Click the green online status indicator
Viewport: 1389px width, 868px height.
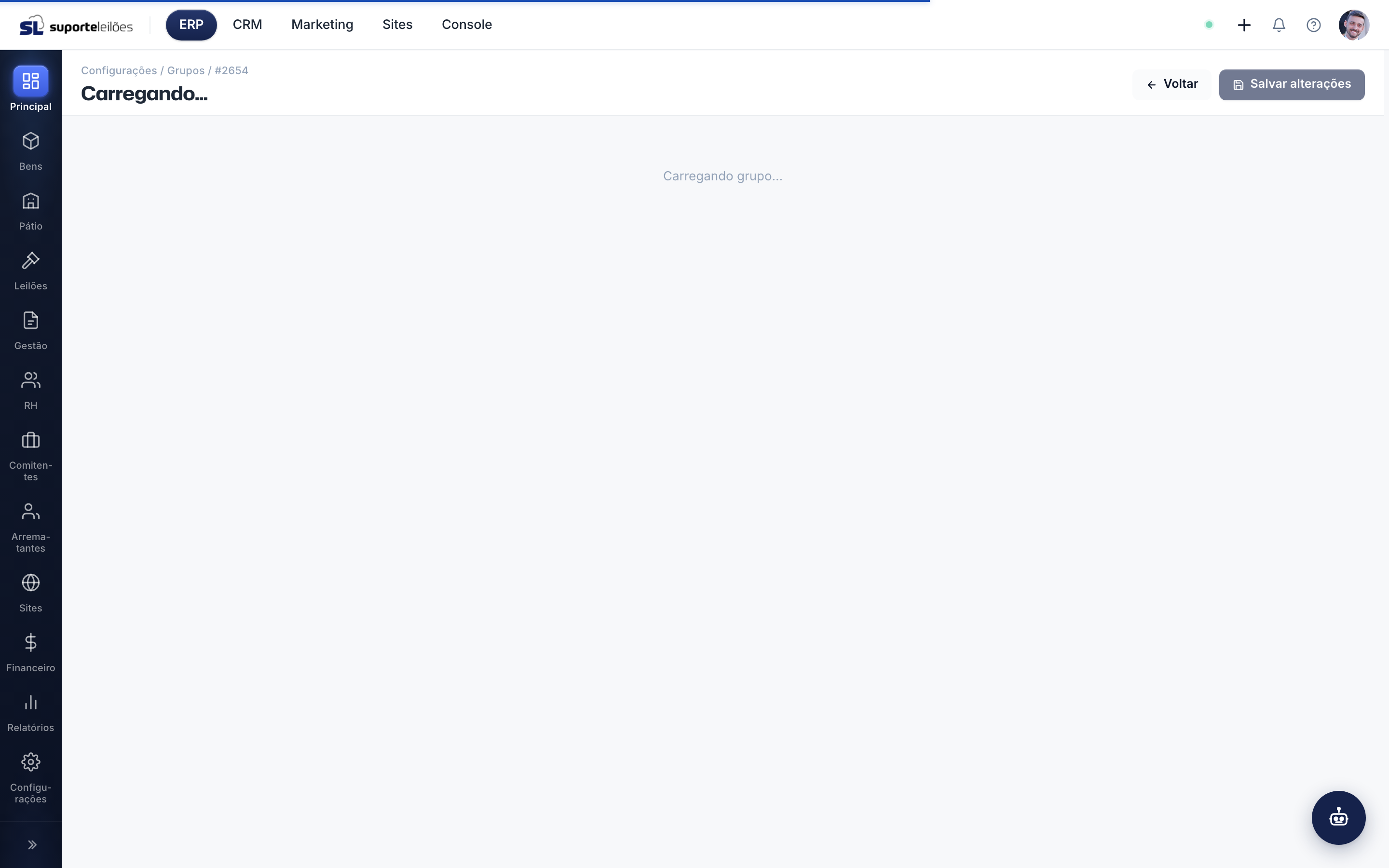[1209, 25]
